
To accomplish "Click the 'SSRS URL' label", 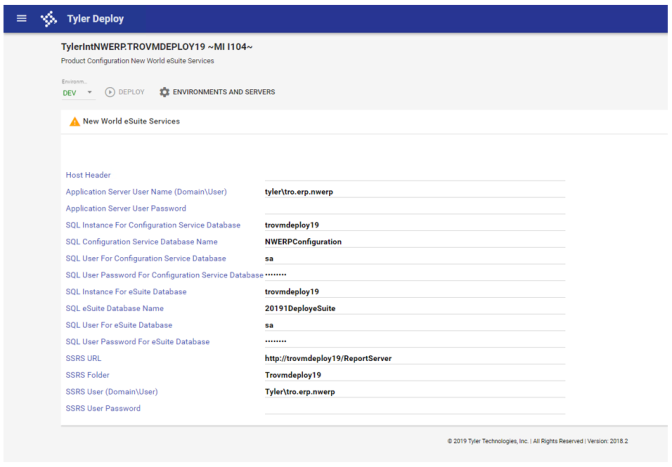I will click(83, 358).
